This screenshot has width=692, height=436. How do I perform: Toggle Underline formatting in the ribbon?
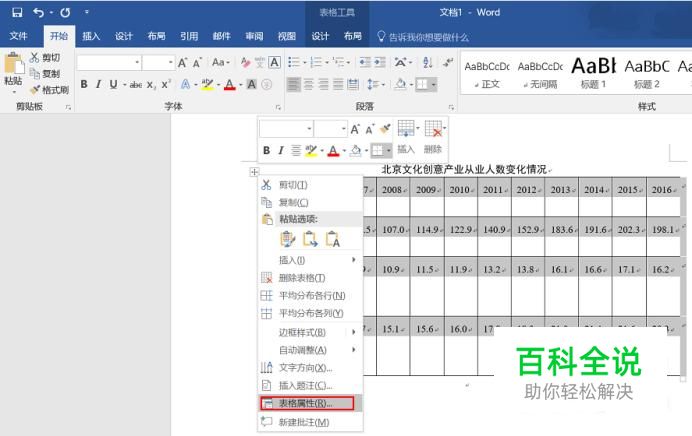tap(113, 84)
